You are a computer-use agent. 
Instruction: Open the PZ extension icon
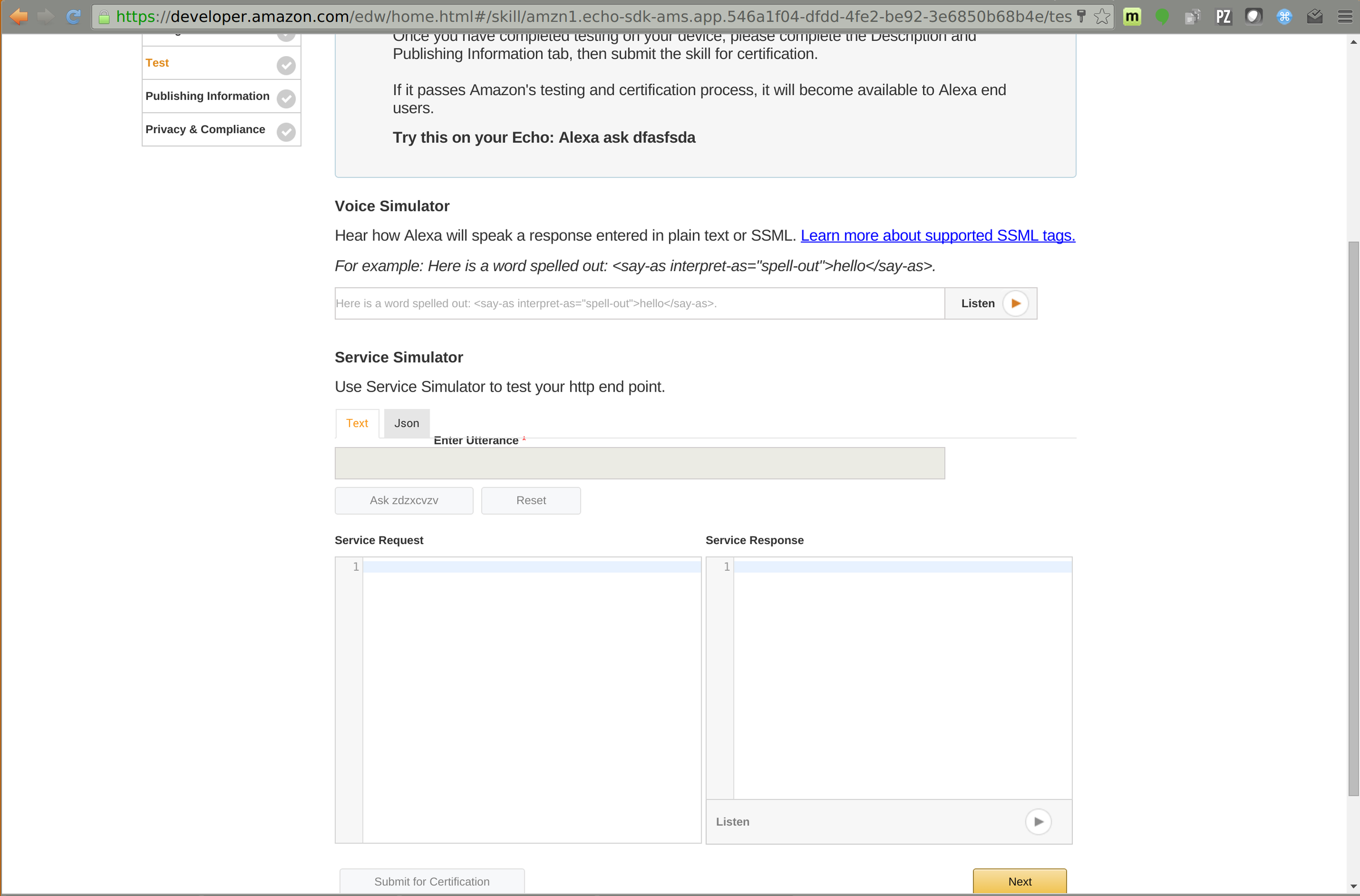click(x=1223, y=16)
